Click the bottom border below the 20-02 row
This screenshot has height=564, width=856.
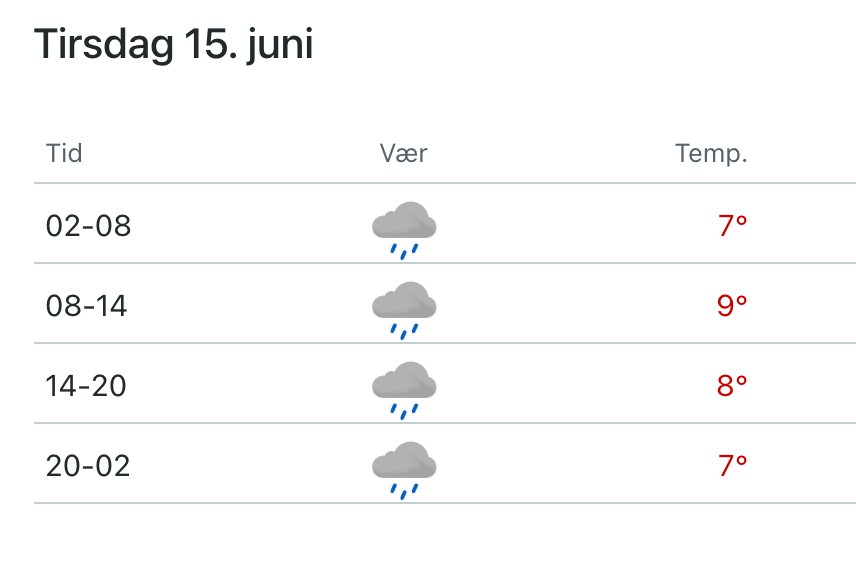444,503
